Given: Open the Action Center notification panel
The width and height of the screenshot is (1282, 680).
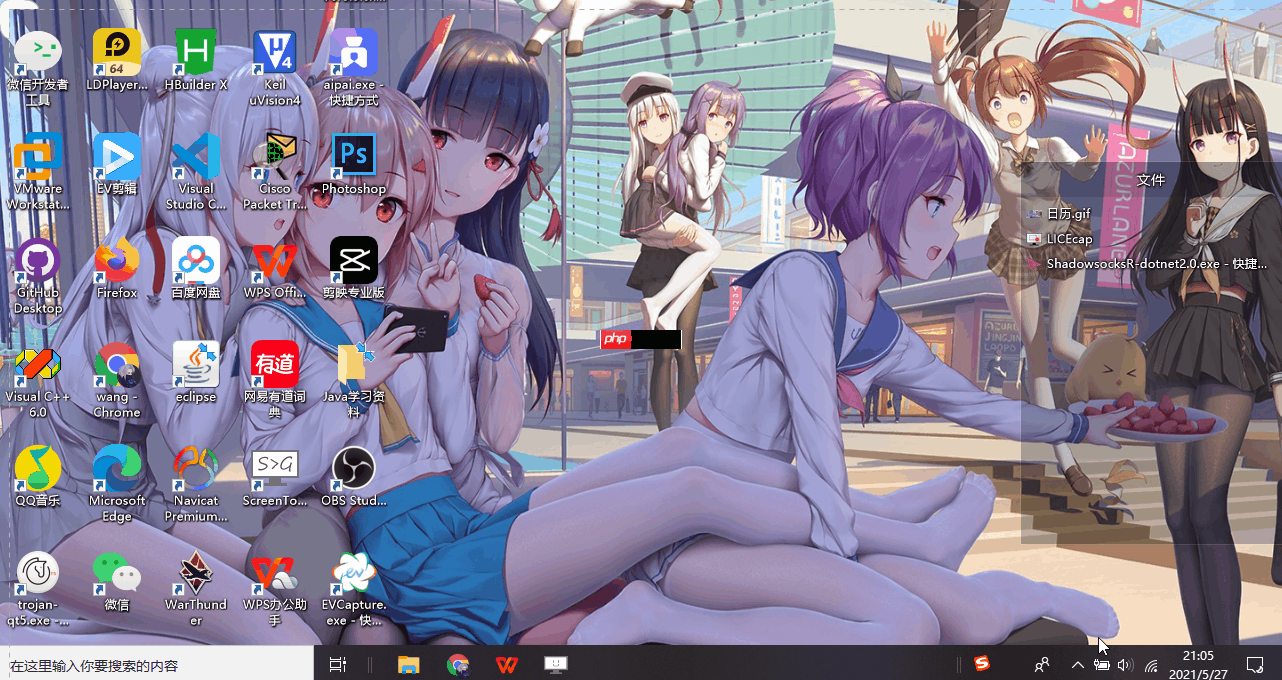Looking at the screenshot, I should click(1256, 663).
